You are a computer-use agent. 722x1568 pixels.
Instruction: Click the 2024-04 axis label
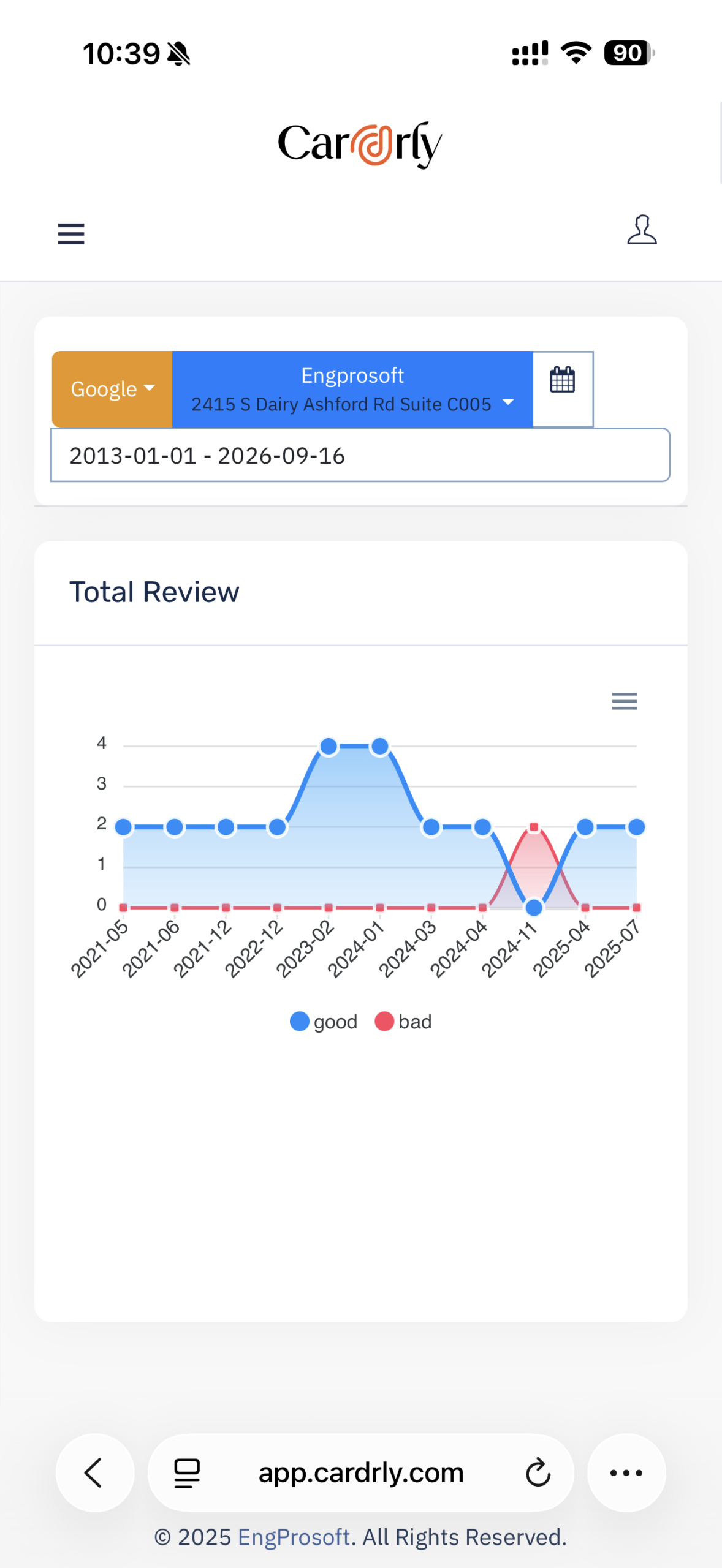pyautogui.click(x=459, y=948)
